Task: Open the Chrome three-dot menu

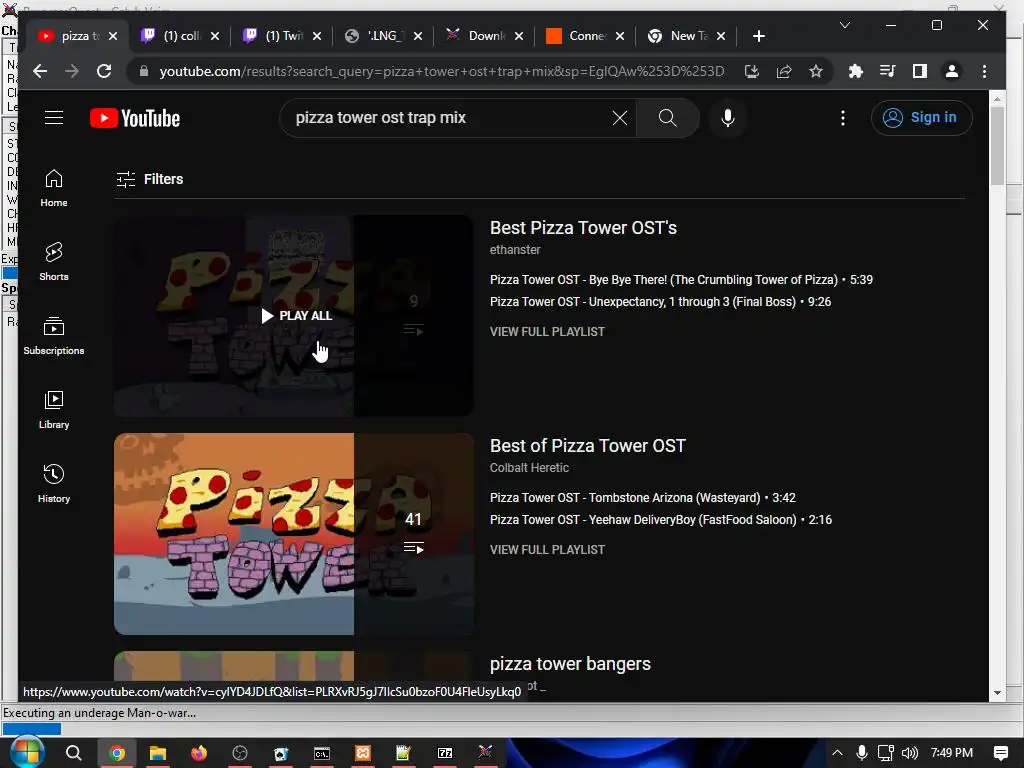Action: pyautogui.click(x=984, y=71)
